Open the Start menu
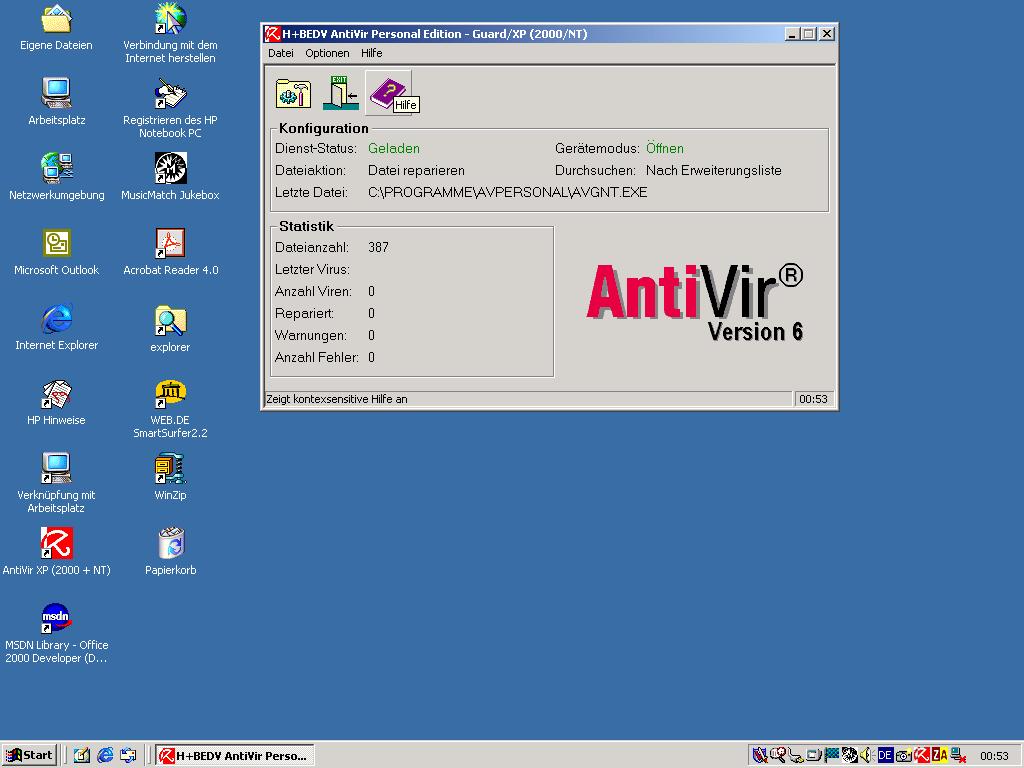1024x768 pixels. coord(29,756)
